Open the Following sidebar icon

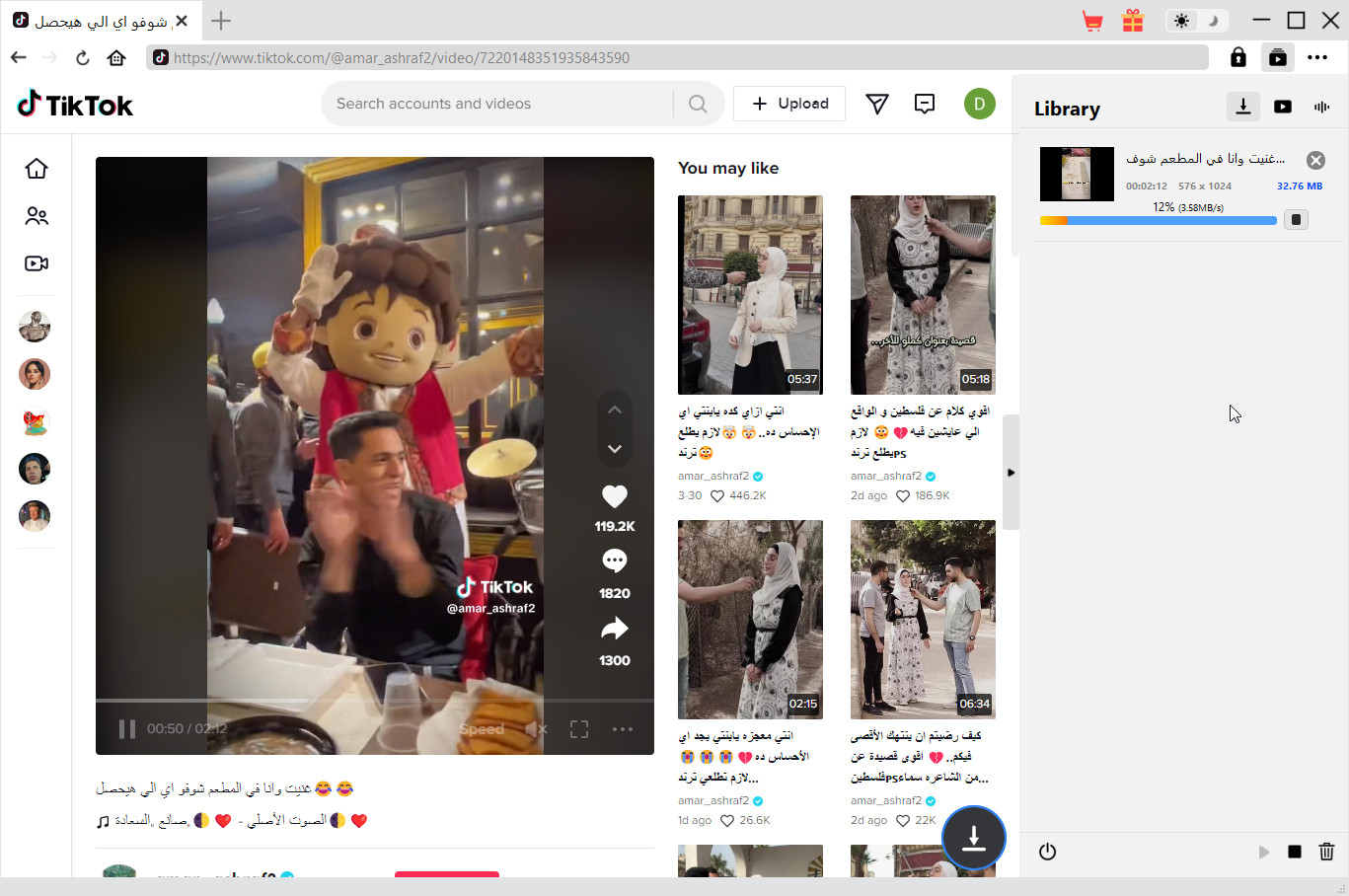point(37,216)
